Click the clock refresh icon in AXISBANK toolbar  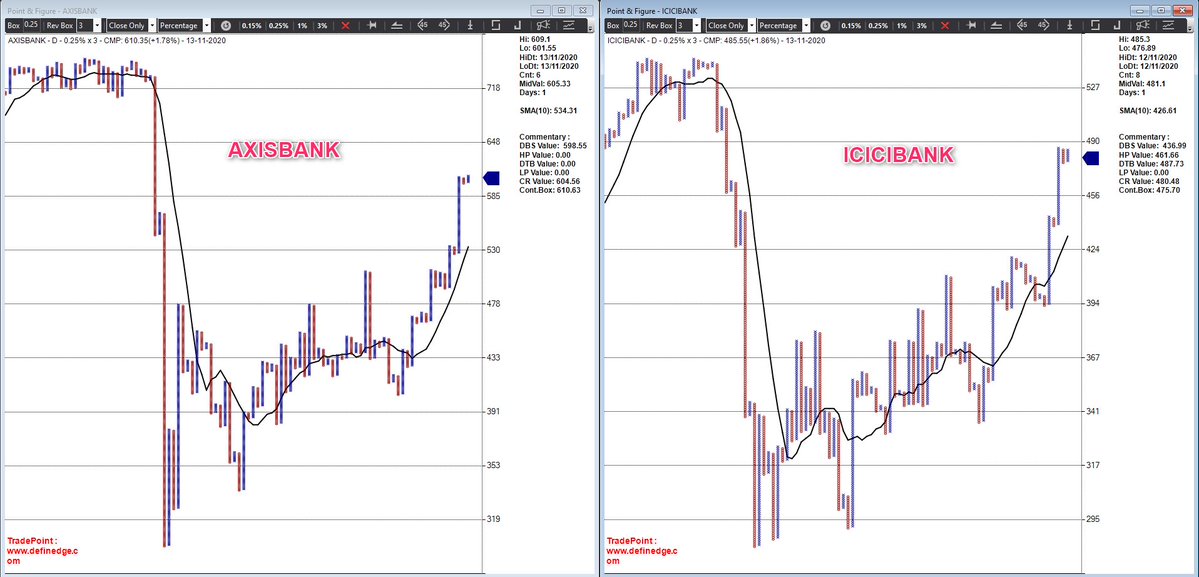[x=226, y=25]
